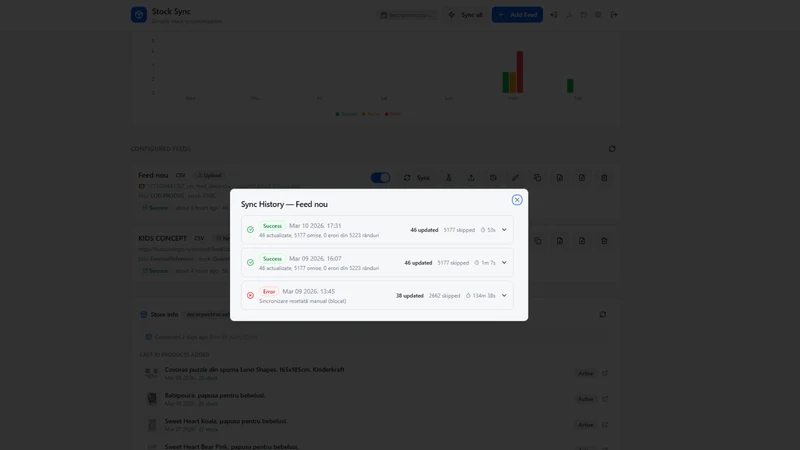Image resolution: width=800 pixels, height=450 pixels.
Task: Click the 'Sync History — Feed nou' title
Action: coord(284,204)
